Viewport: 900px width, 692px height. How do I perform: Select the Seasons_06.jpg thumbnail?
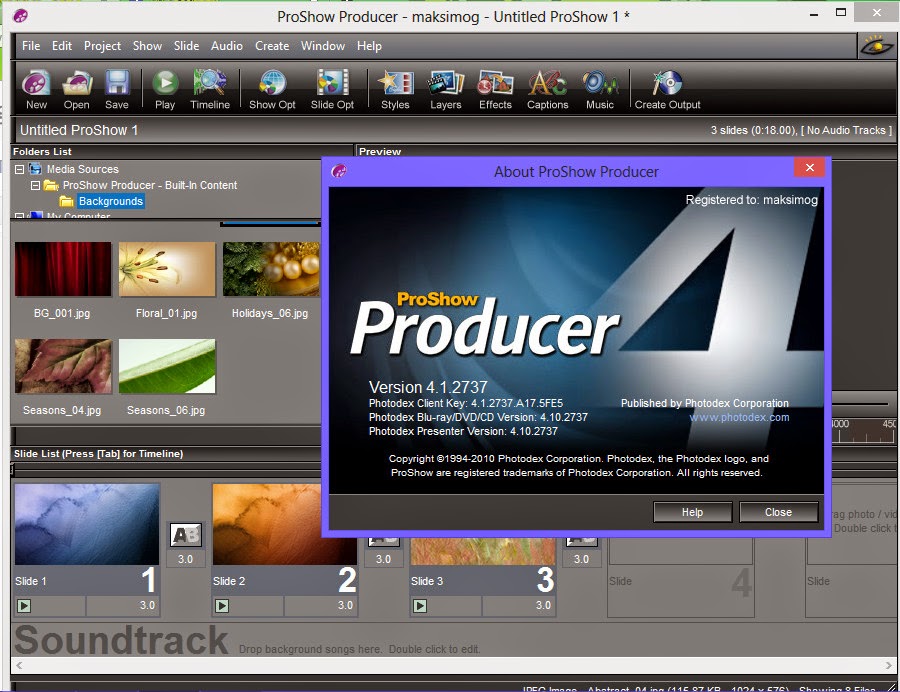(167, 366)
